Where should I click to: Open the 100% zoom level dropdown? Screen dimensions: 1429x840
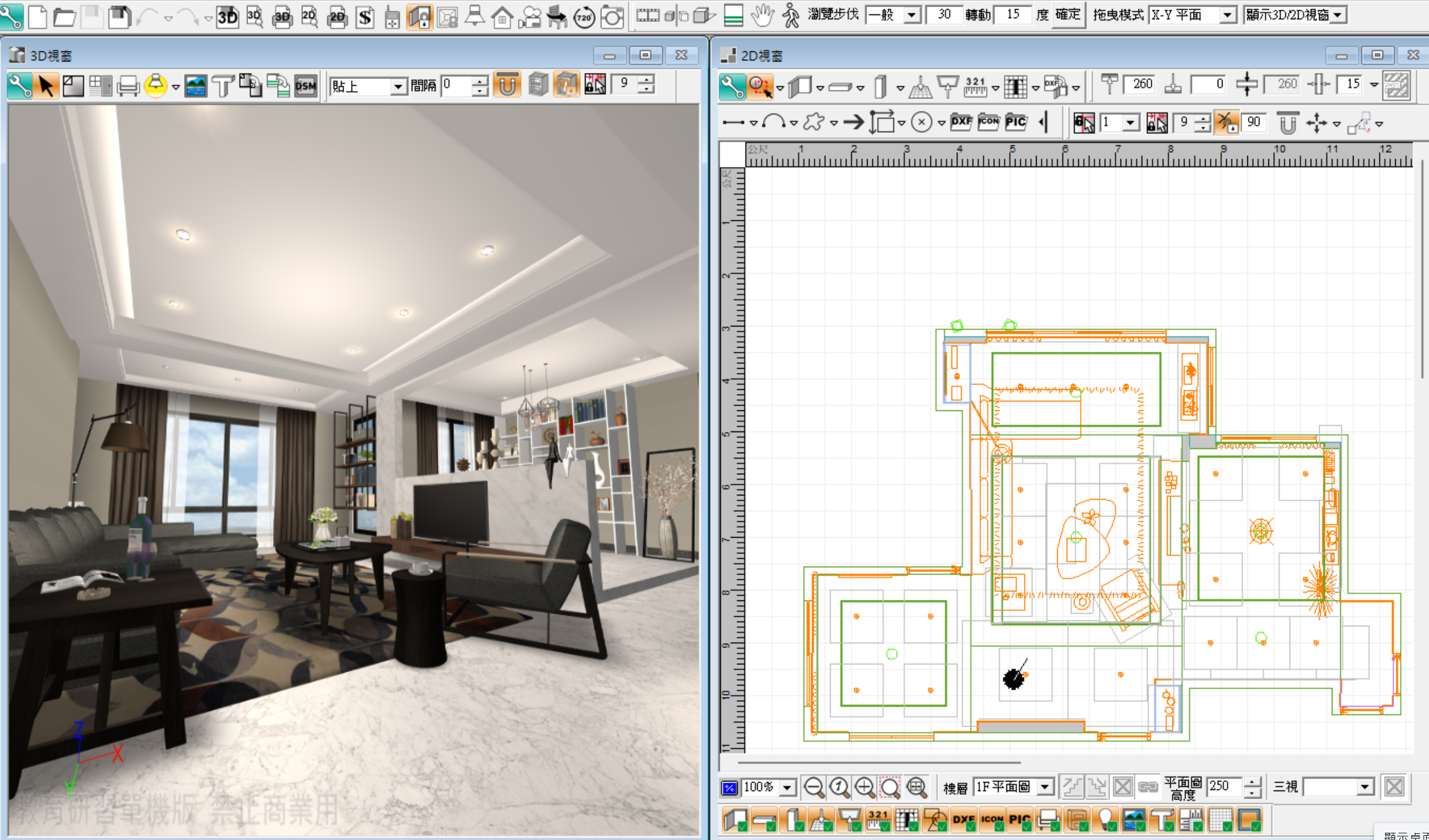(x=787, y=787)
